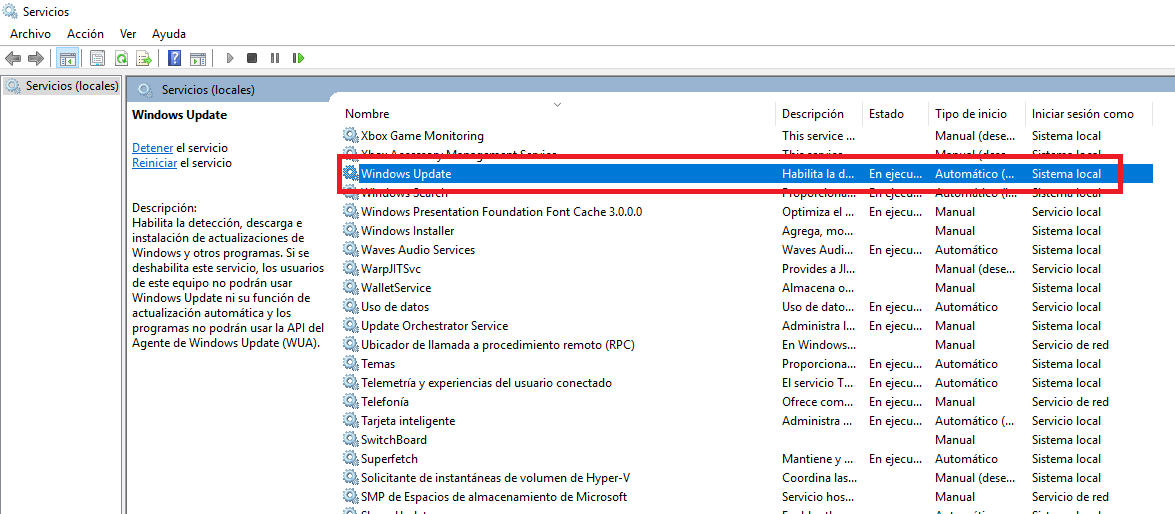Open the Ayuda menu

(x=169, y=34)
